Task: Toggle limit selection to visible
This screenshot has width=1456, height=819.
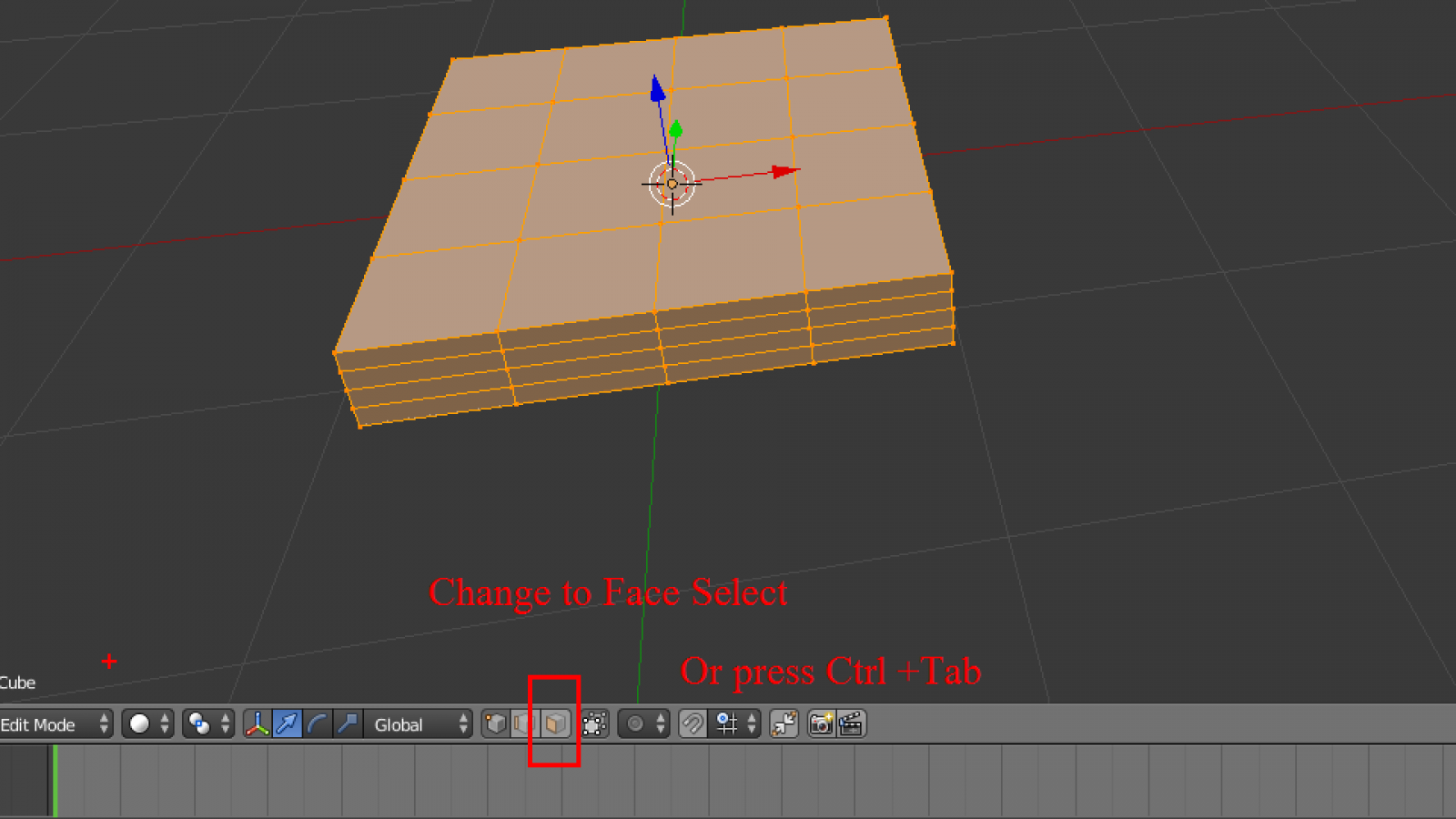Action: pyautogui.click(x=594, y=724)
